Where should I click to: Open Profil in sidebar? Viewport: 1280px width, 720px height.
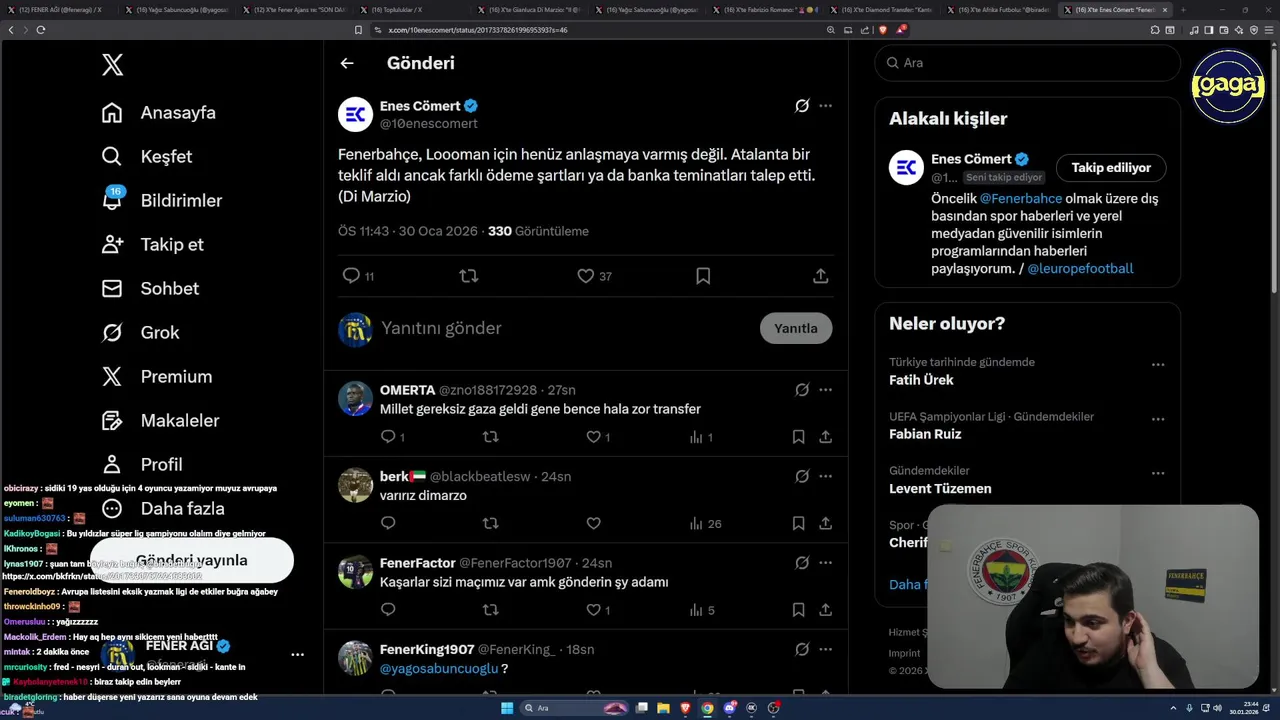142,465
